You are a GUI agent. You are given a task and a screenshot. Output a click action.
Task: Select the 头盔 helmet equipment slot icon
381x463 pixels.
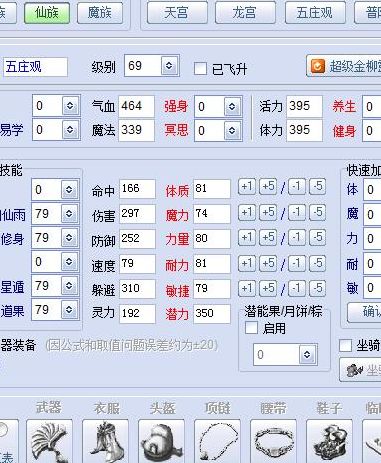click(161, 441)
